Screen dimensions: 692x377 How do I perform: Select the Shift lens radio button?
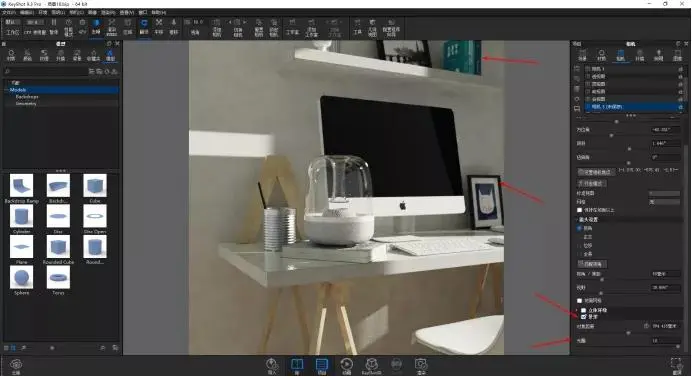(x=579, y=245)
